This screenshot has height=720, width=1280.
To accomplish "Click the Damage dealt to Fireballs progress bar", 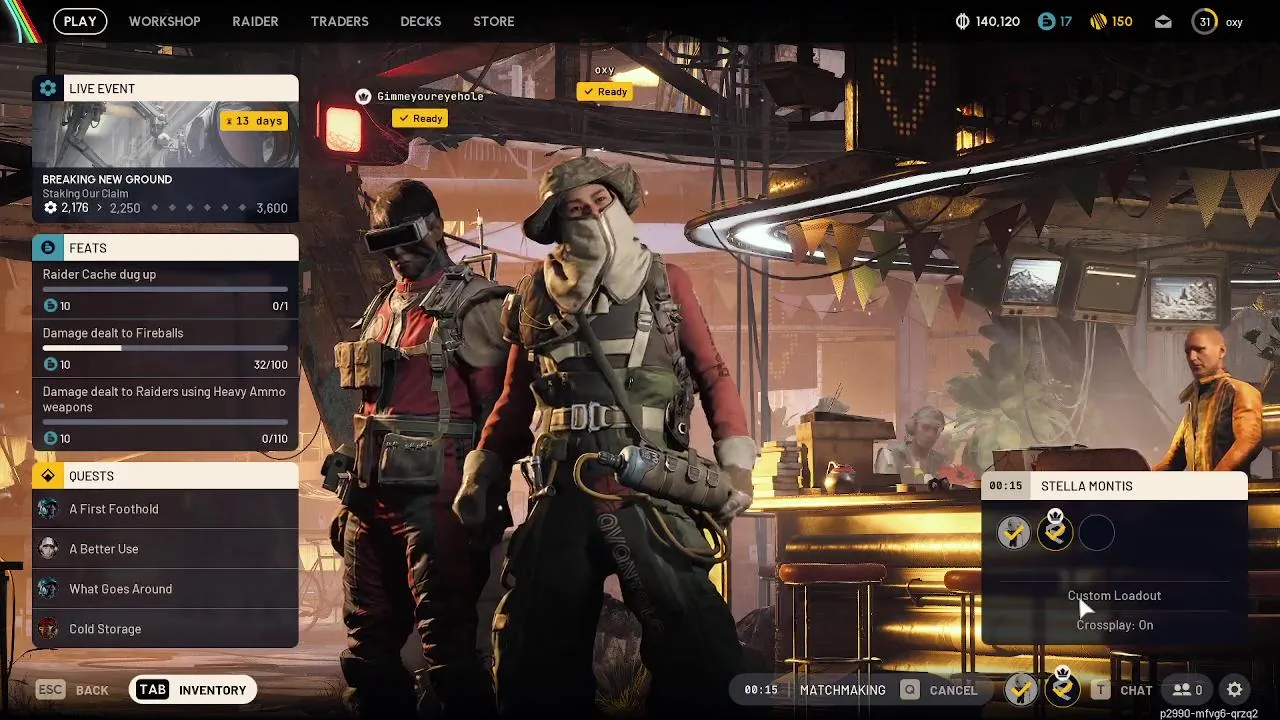I will pyautogui.click(x=165, y=348).
